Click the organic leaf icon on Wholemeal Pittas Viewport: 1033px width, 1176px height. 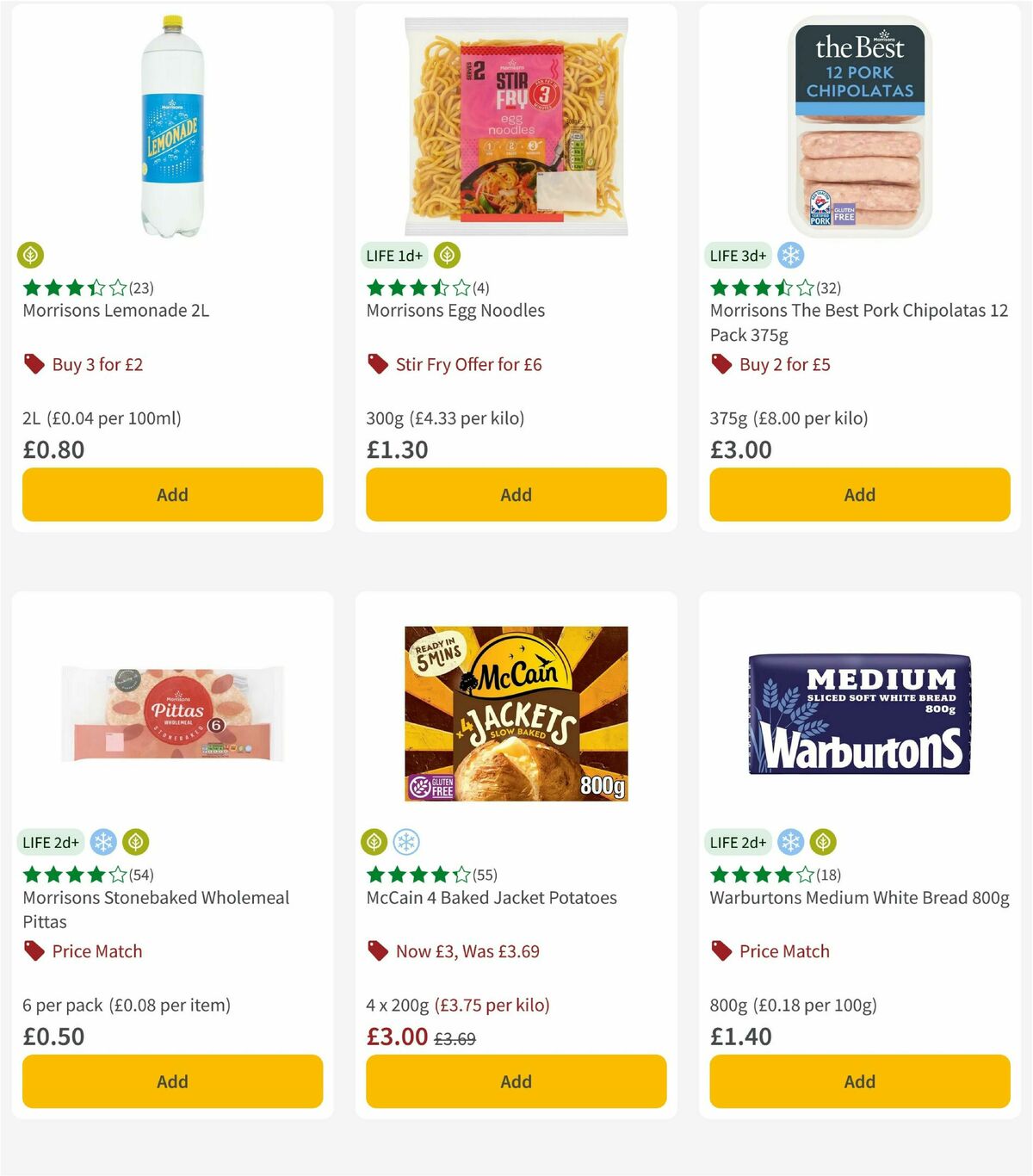138,841
